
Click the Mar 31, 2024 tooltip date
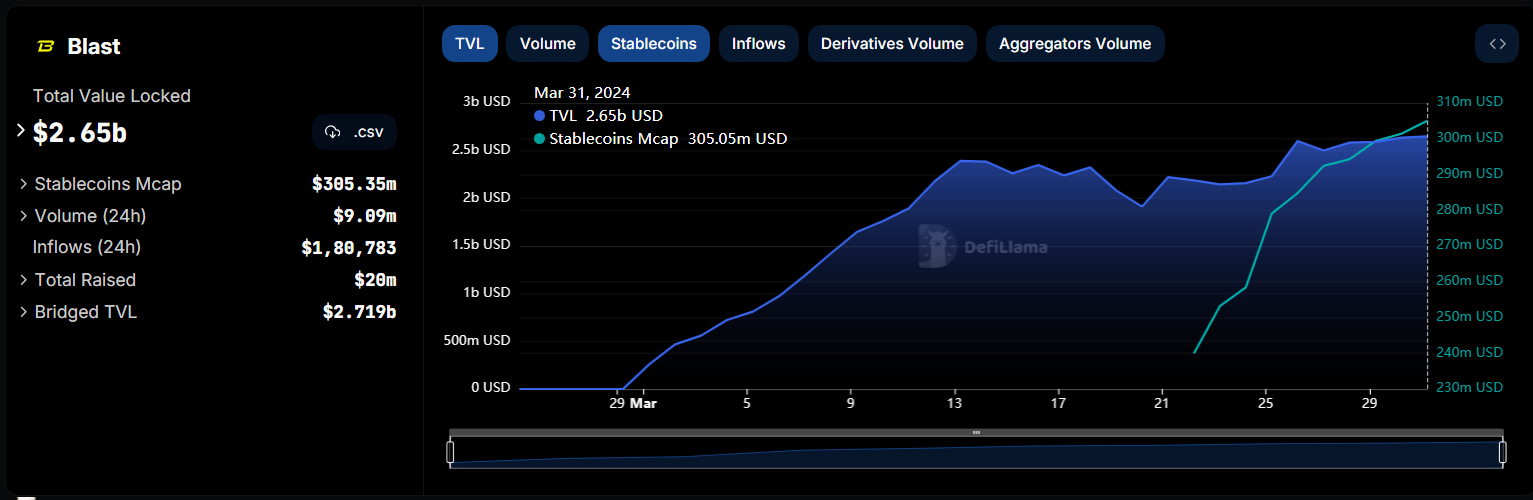coord(582,93)
